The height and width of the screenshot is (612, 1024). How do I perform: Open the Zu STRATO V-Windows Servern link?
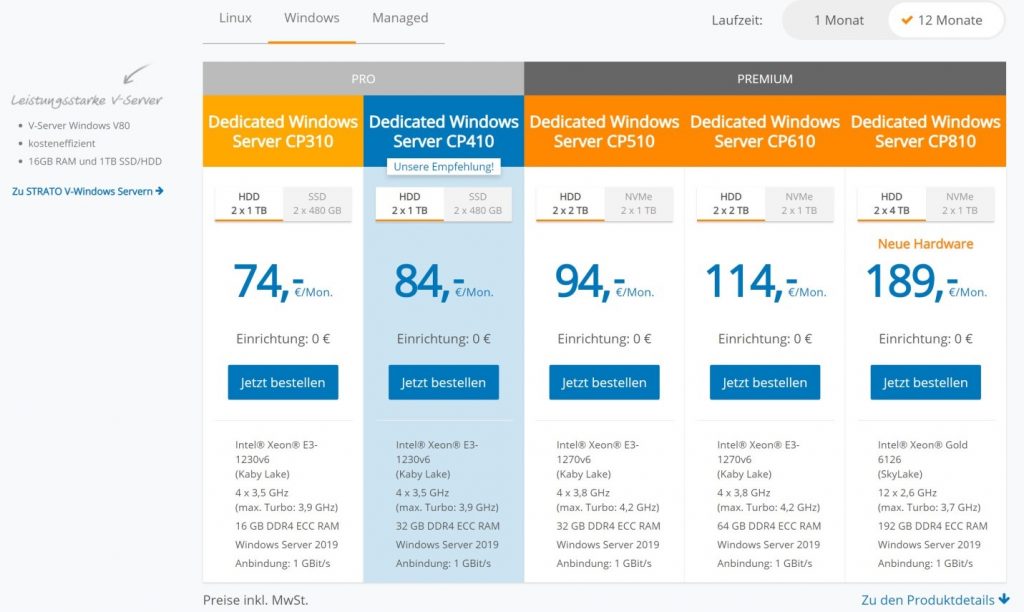tap(88, 191)
